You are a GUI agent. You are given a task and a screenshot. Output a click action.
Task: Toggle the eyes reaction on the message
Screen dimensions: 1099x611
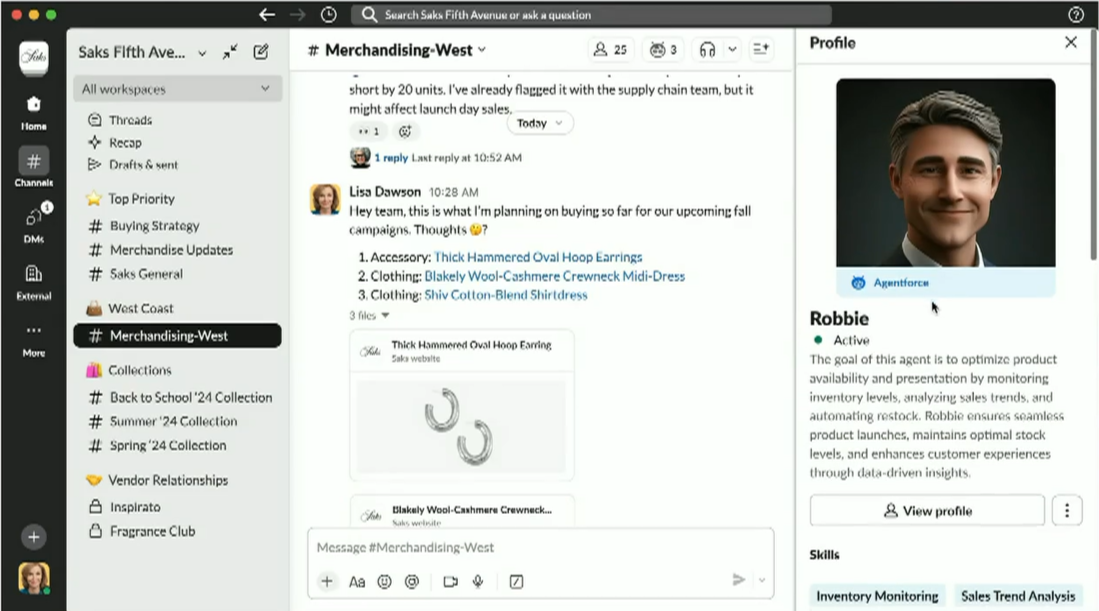(x=367, y=131)
